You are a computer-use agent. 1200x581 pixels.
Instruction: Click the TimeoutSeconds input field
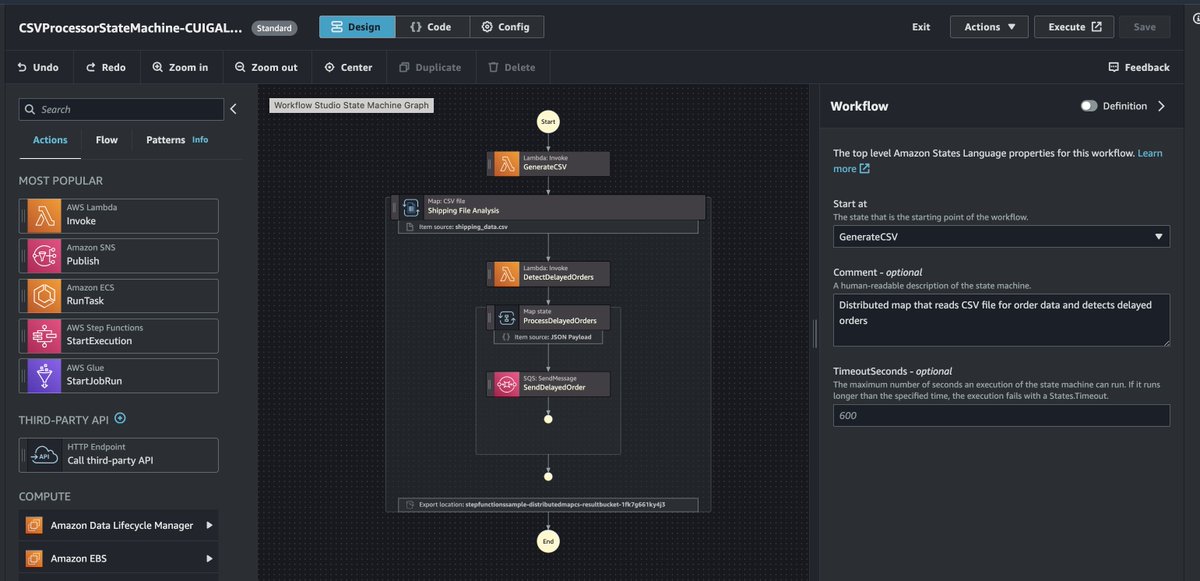point(1001,416)
